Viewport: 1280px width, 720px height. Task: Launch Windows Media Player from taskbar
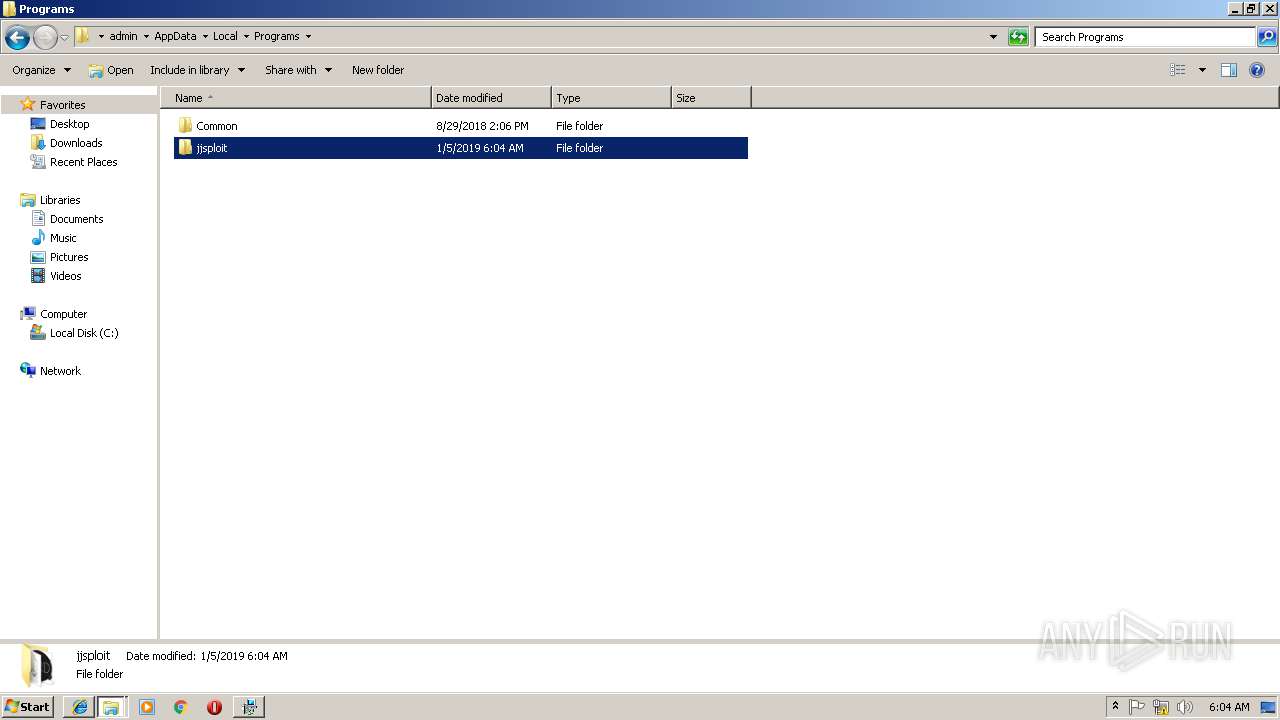tap(147, 707)
